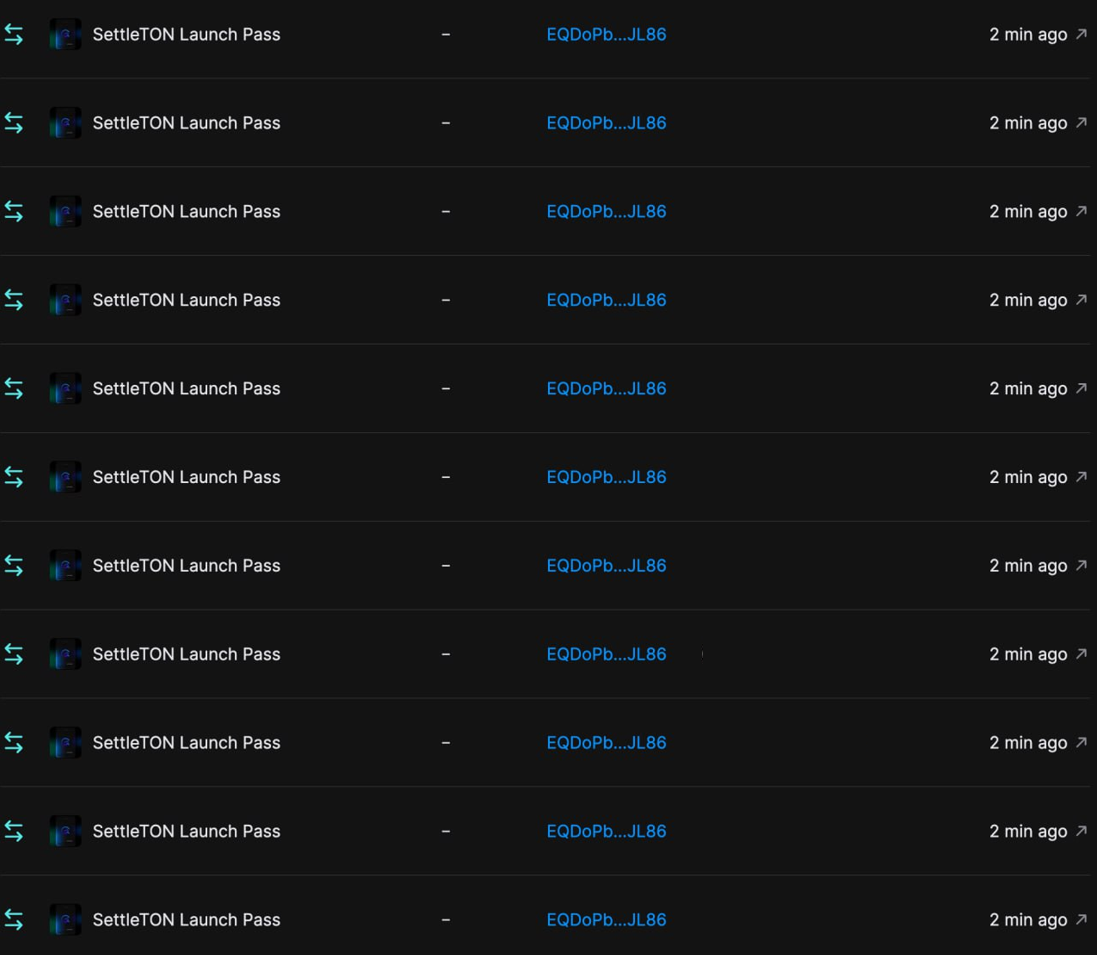The image size is (1097, 955).
Task: Click the '2 min ago' timestamp in the eighth row
Action: (x=1028, y=654)
